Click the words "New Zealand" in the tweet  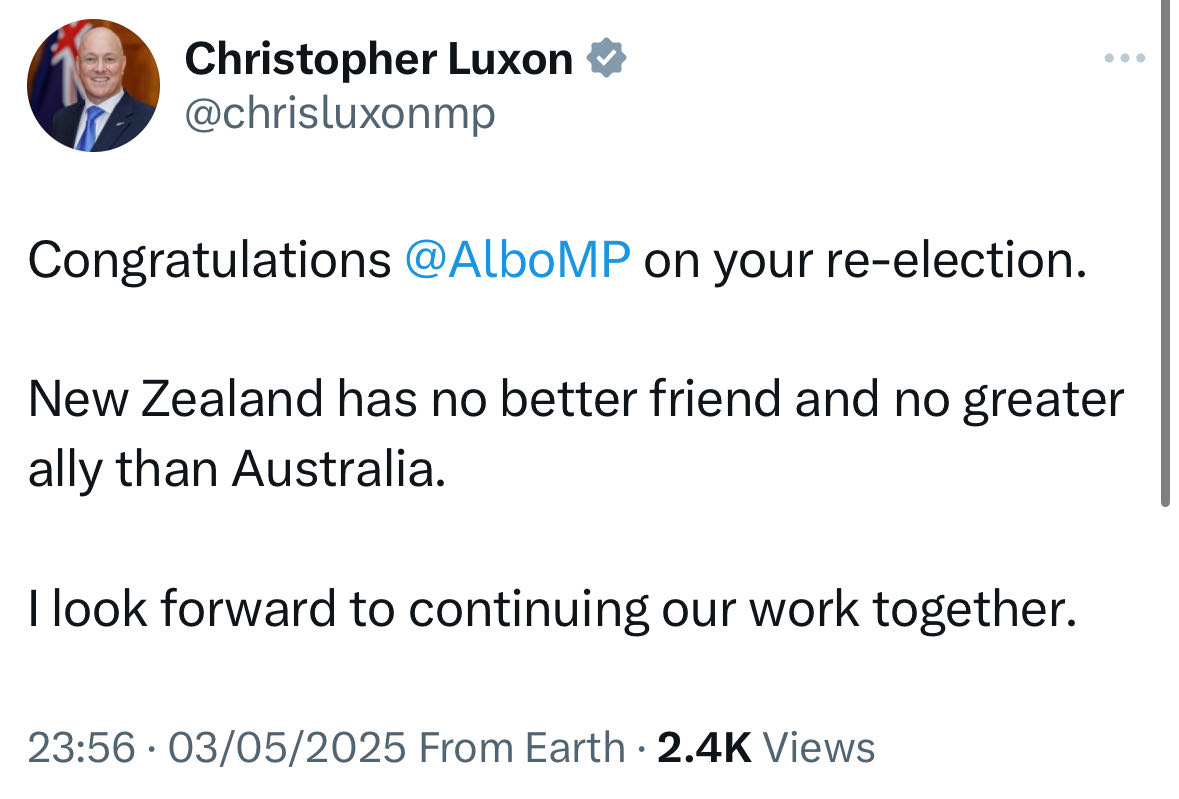pyautogui.click(x=176, y=400)
